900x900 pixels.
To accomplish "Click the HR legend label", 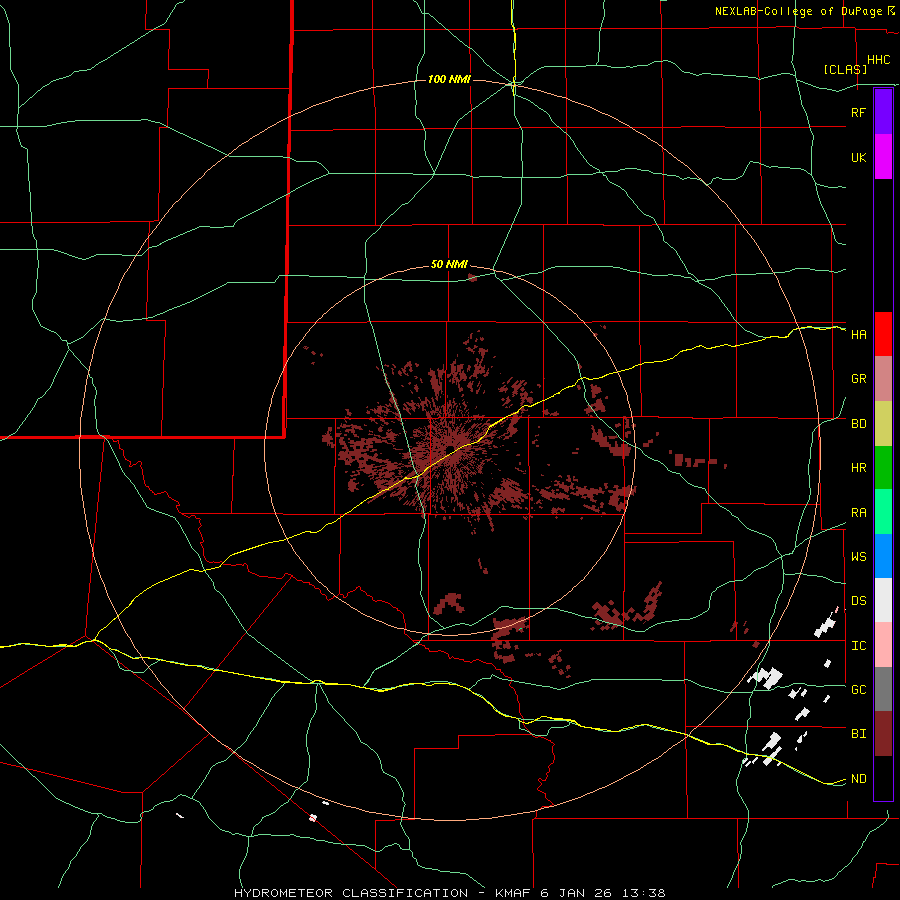I will 859,468.
